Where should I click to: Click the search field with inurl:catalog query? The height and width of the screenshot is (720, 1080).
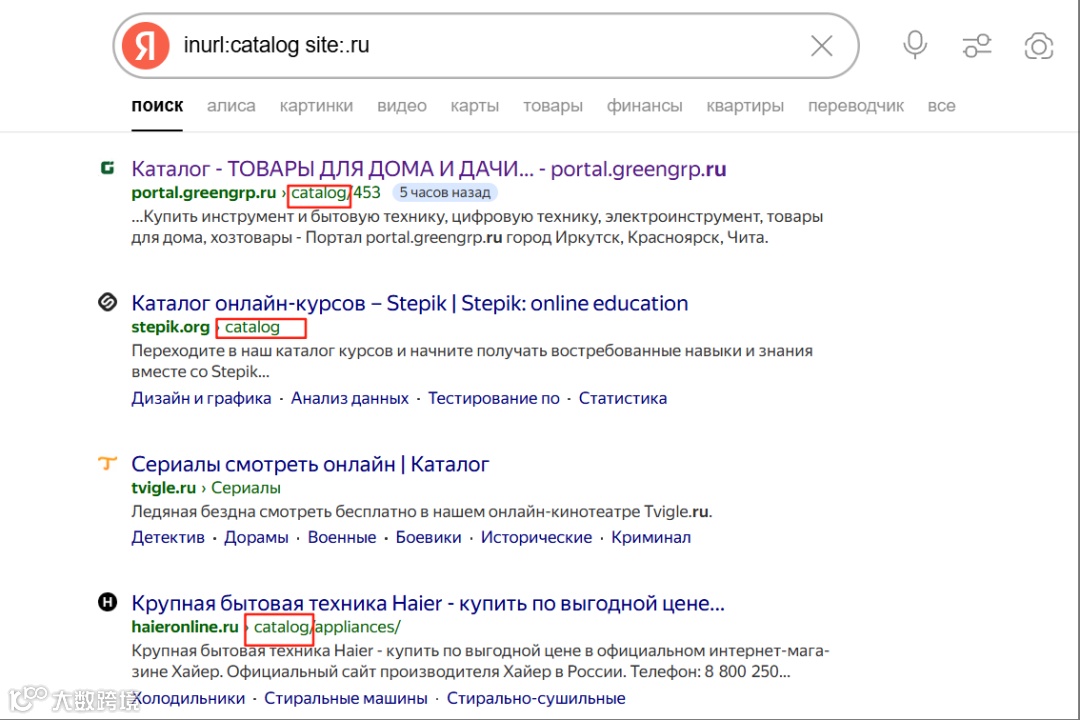coord(486,45)
